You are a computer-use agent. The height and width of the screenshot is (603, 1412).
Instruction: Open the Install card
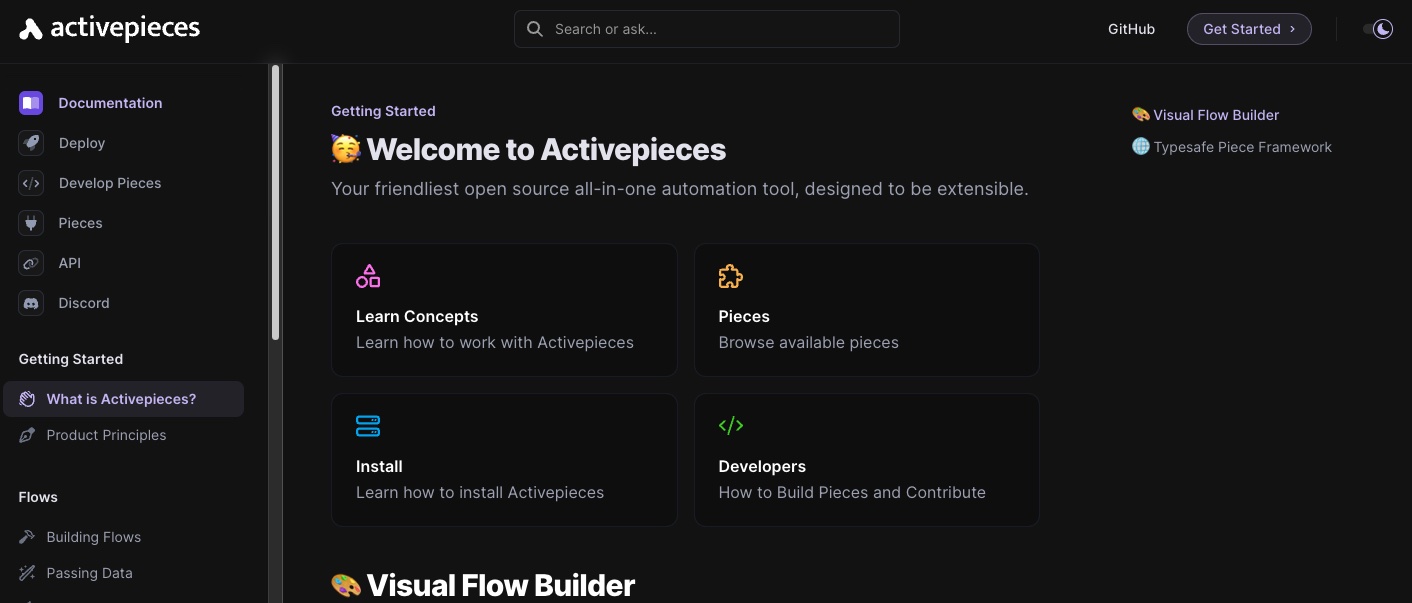coord(504,460)
